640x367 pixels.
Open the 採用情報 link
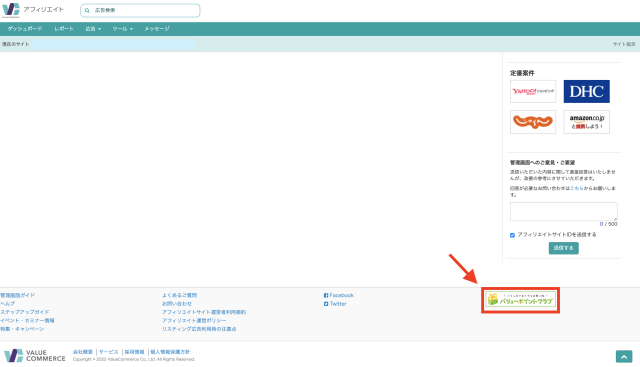pos(134,352)
